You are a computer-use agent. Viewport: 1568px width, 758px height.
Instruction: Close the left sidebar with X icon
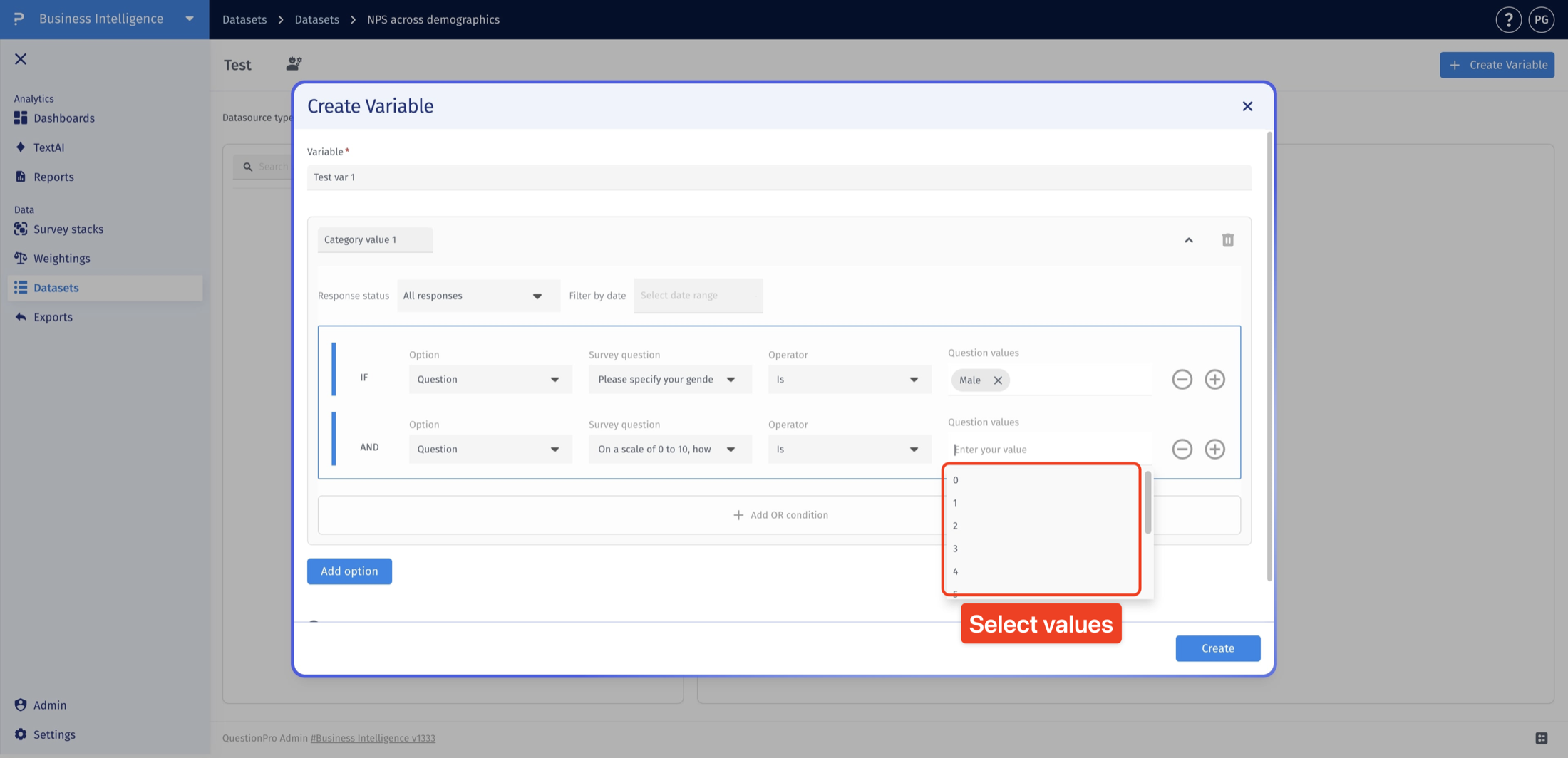click(x=21, y=59)
